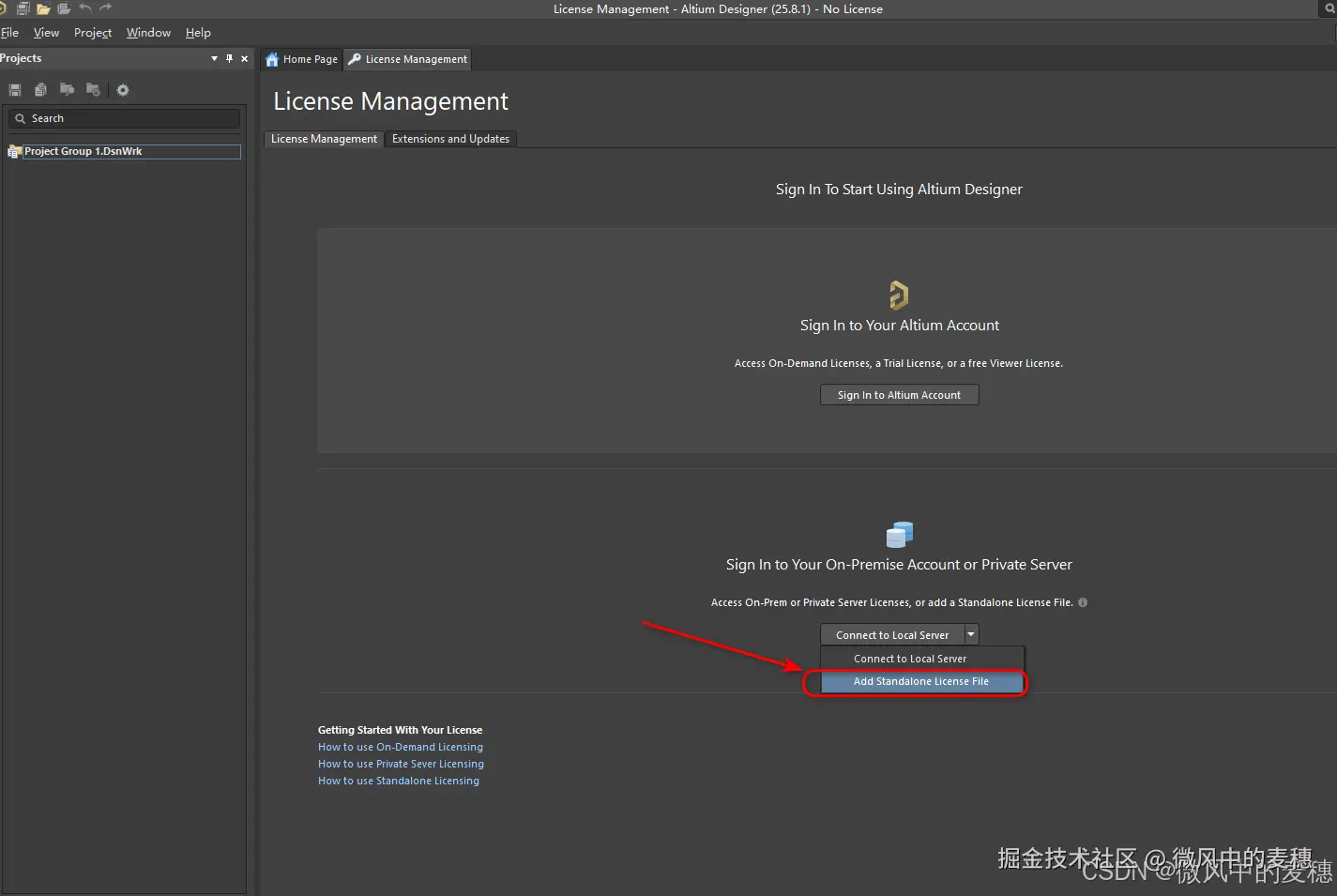Click the Save All icon in title bar
The height and width of the screenshot is (896, 1337).
click(x=23, y=8)
